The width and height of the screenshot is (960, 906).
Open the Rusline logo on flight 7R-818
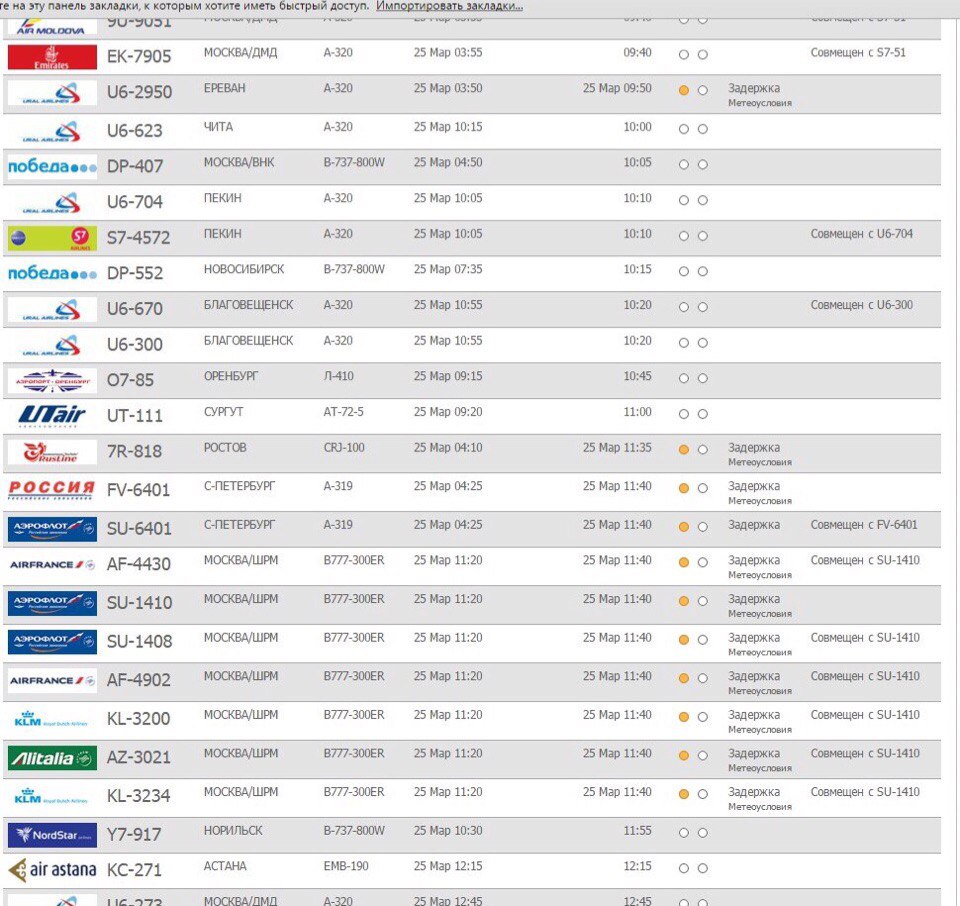52,452
